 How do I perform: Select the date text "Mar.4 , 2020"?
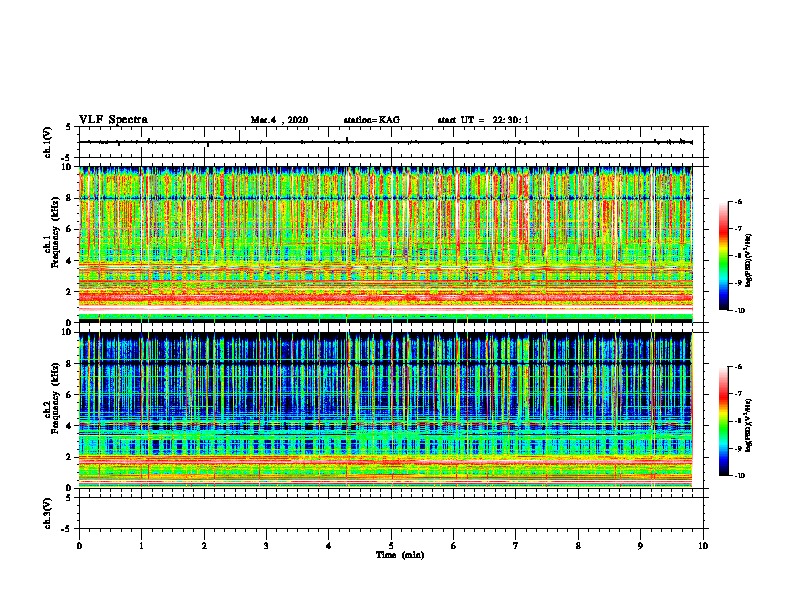coord(279,120)
